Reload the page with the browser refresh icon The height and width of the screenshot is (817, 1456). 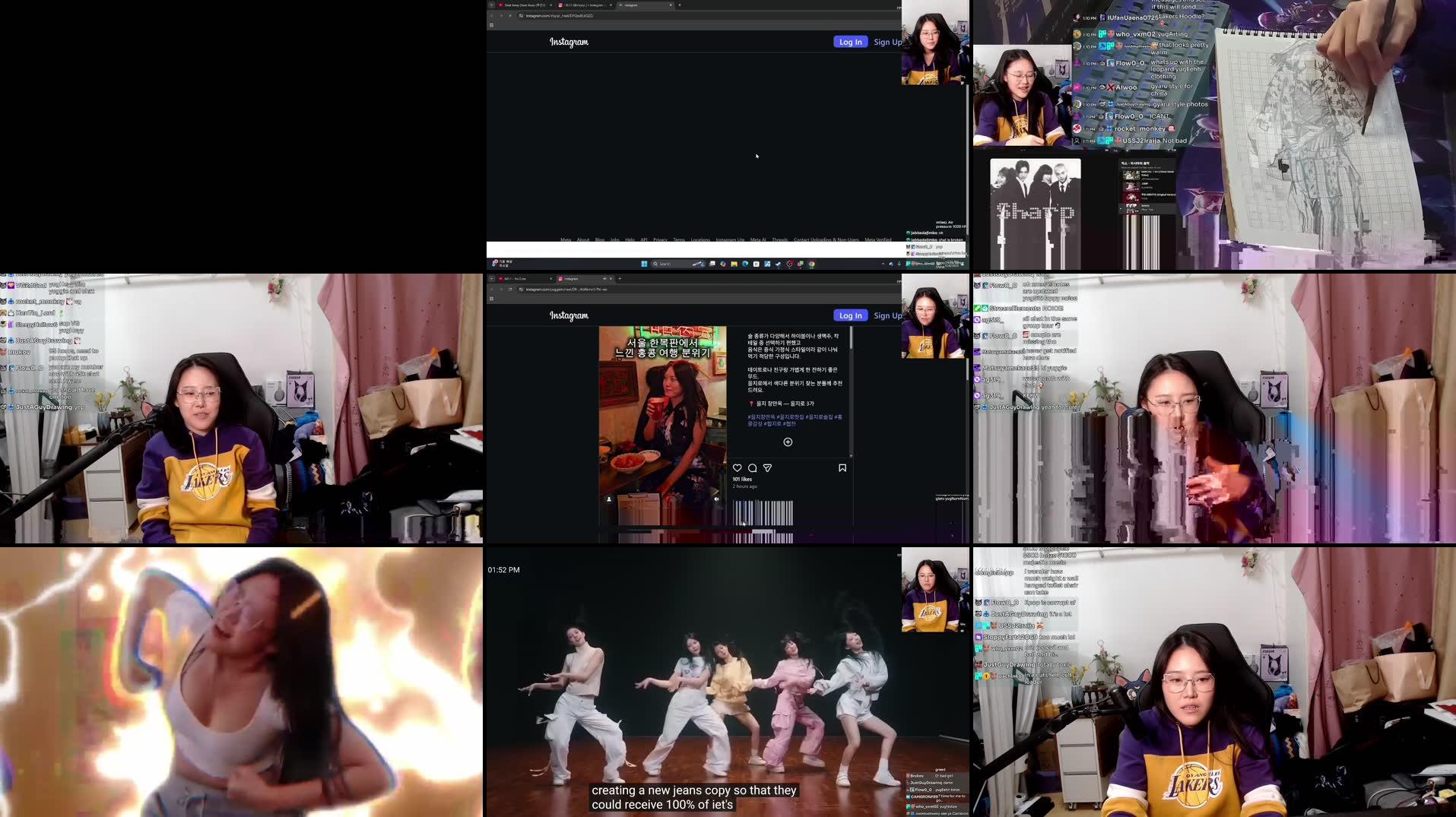pos(510,290)
